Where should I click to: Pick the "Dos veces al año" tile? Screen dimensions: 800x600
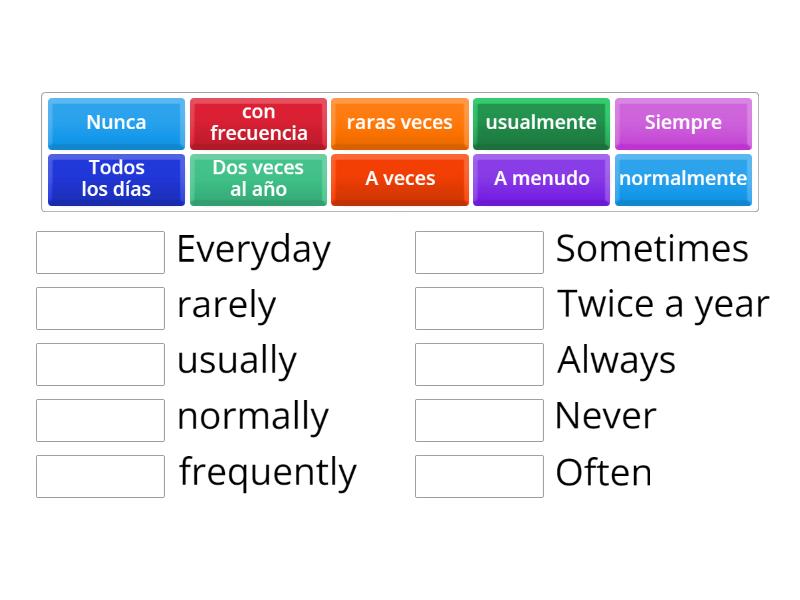[258, 179]
